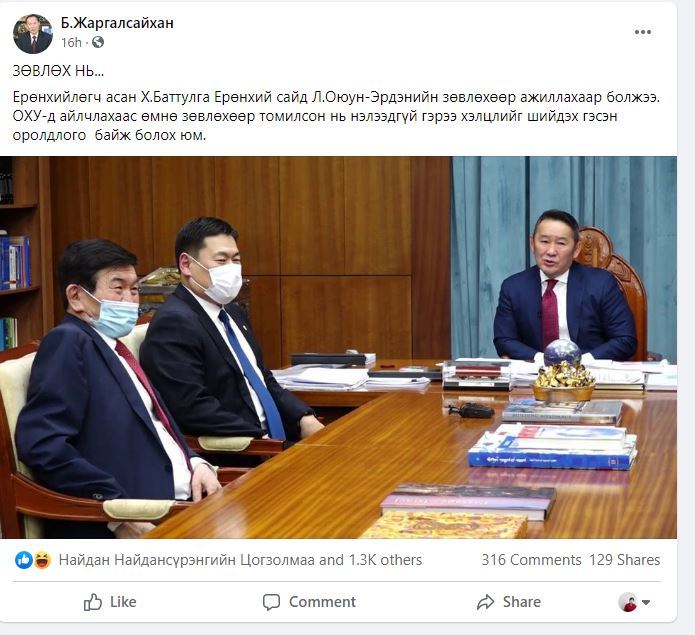695x635 pixels.
Task: Open the meeting photo in full view
Action: coord(338,347)
